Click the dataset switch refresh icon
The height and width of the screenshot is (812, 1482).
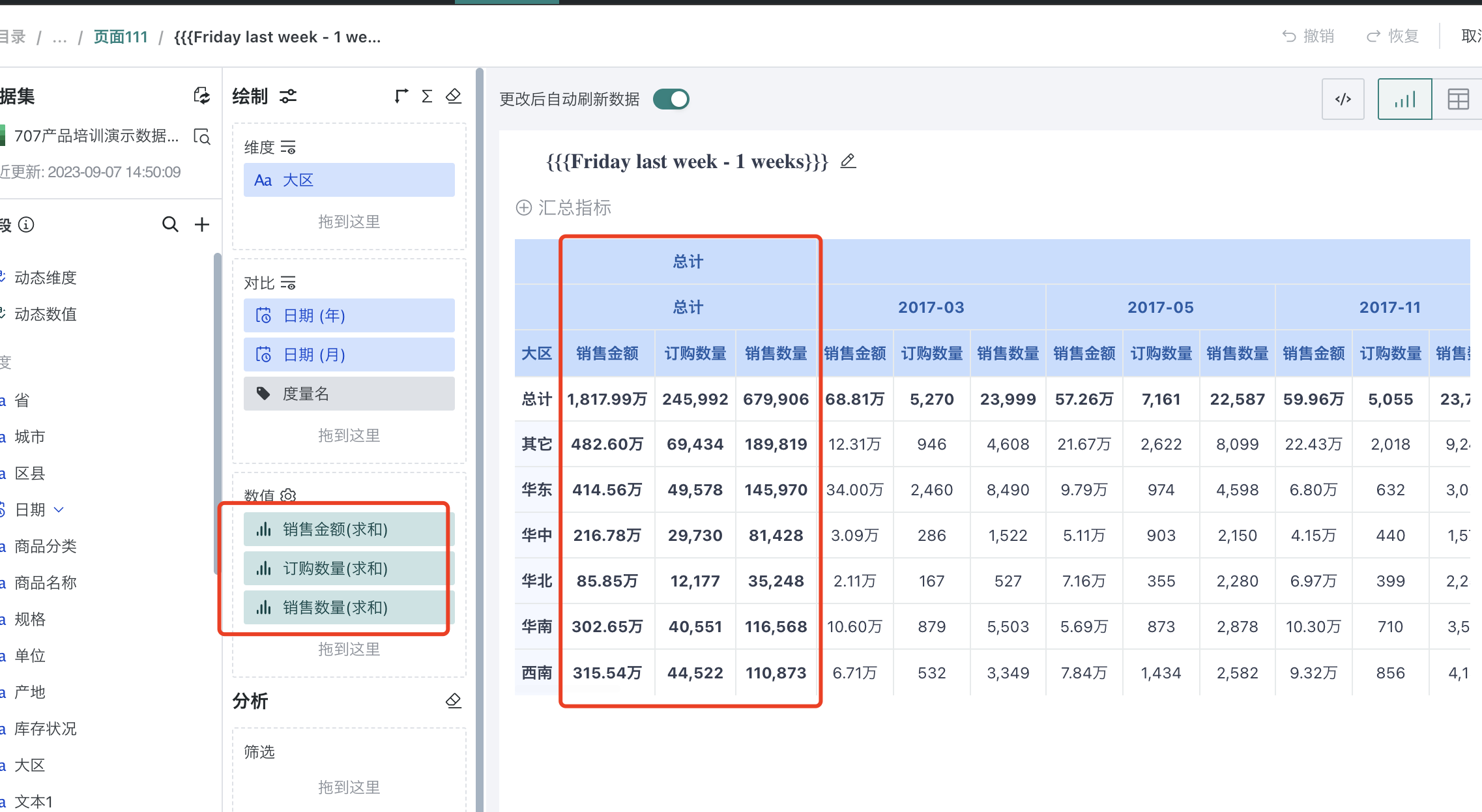(201, 96)
